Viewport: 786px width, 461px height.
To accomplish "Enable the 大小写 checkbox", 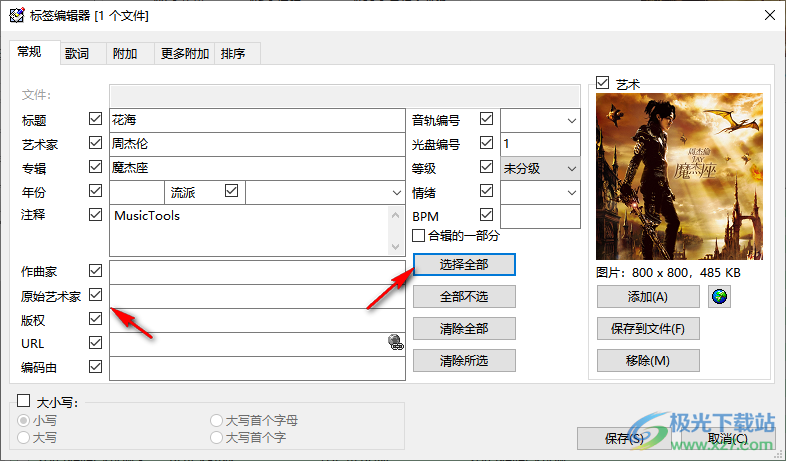I will [24, 400].
